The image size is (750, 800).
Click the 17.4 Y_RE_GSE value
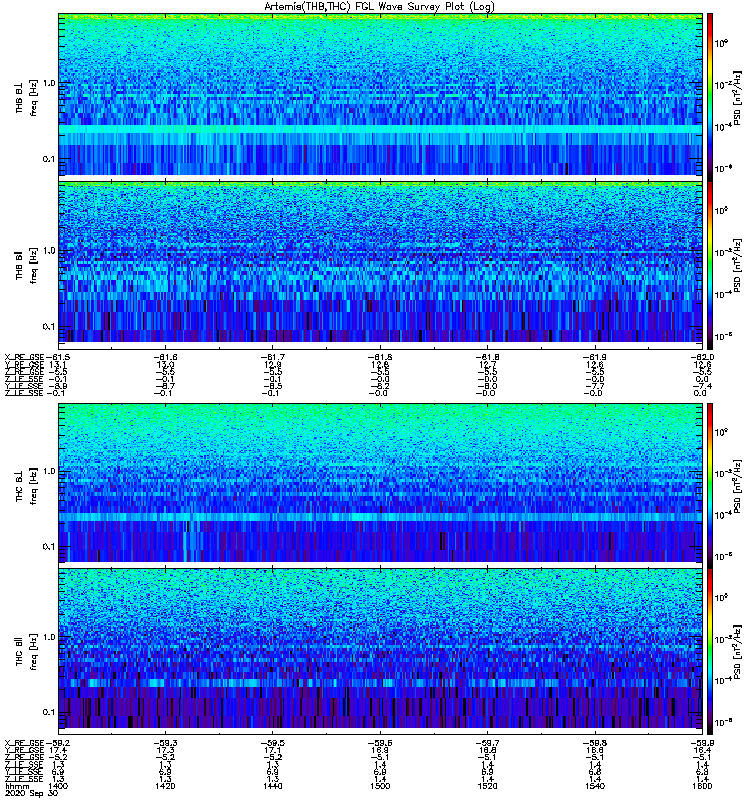tap(59, 751)
